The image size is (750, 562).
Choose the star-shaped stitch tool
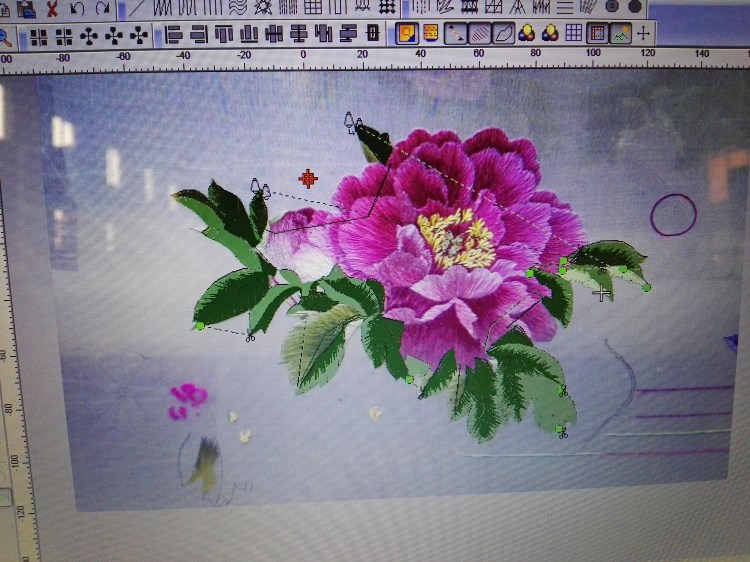(x=264, y=6)
